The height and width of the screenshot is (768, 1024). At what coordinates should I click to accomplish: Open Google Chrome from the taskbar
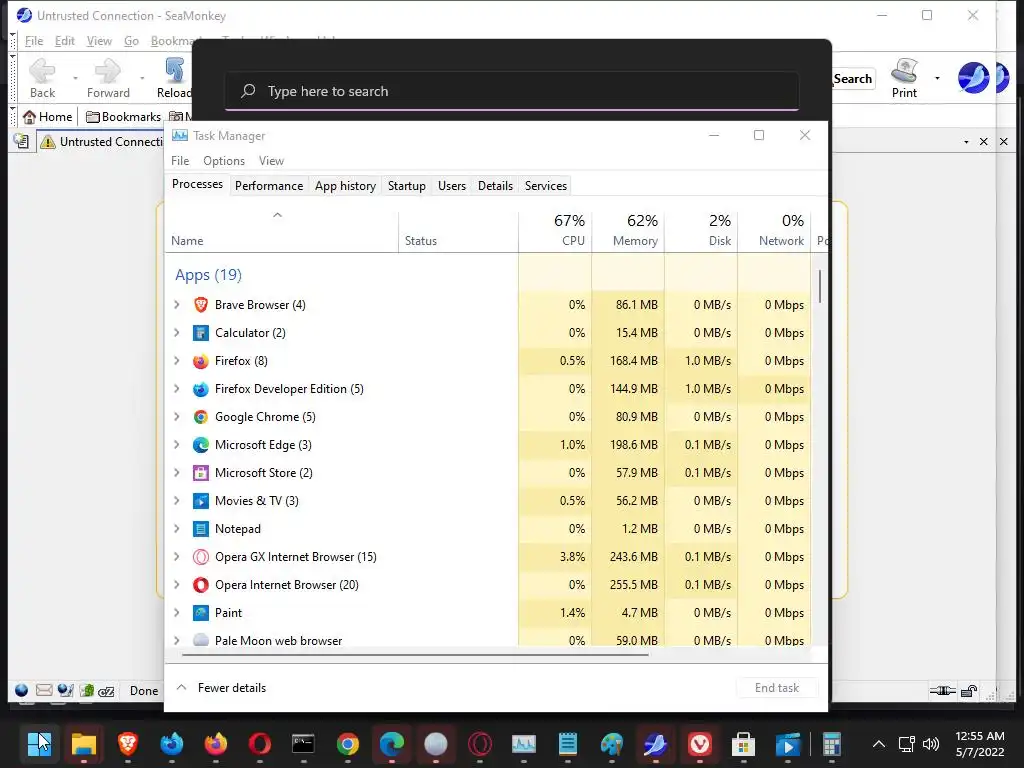point(348,743)
